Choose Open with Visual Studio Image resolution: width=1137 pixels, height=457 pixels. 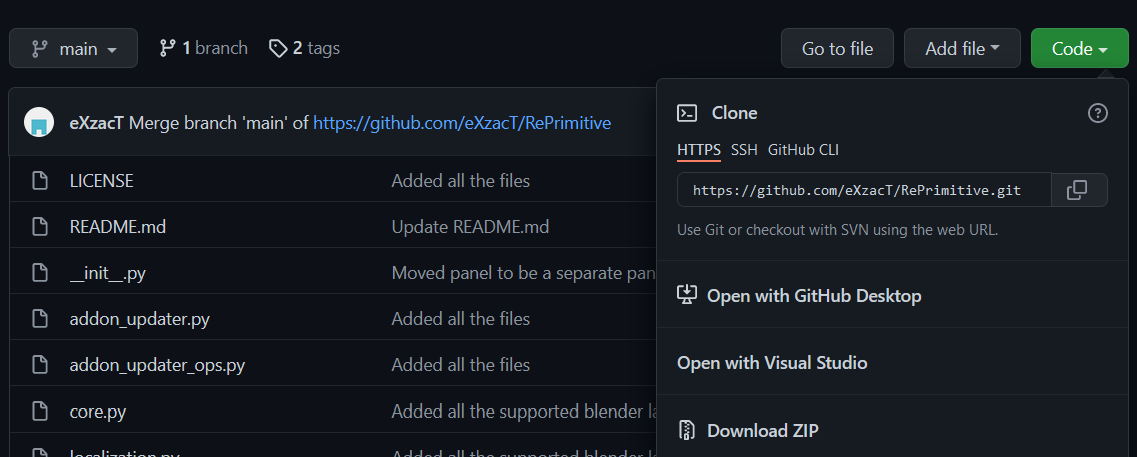coord(772,363)
